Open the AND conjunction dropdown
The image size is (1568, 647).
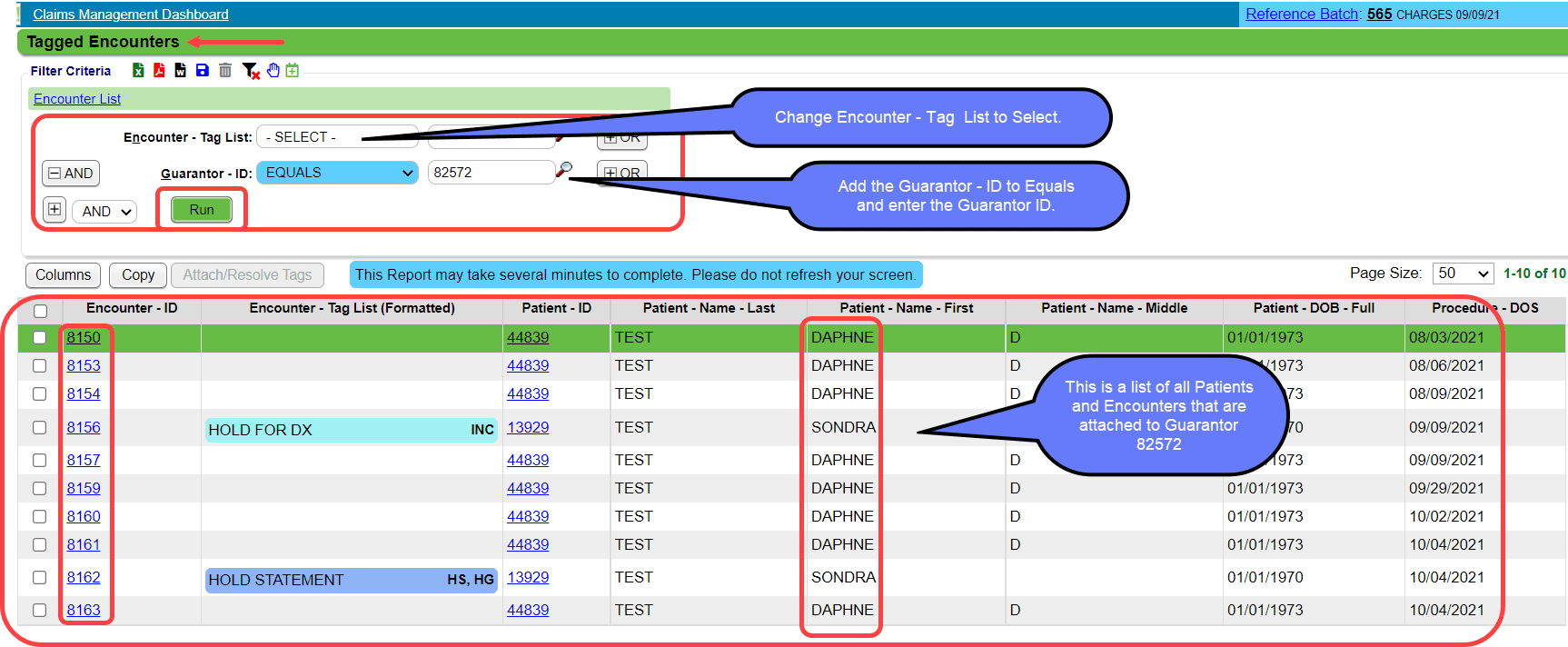(x=104, y=211)
